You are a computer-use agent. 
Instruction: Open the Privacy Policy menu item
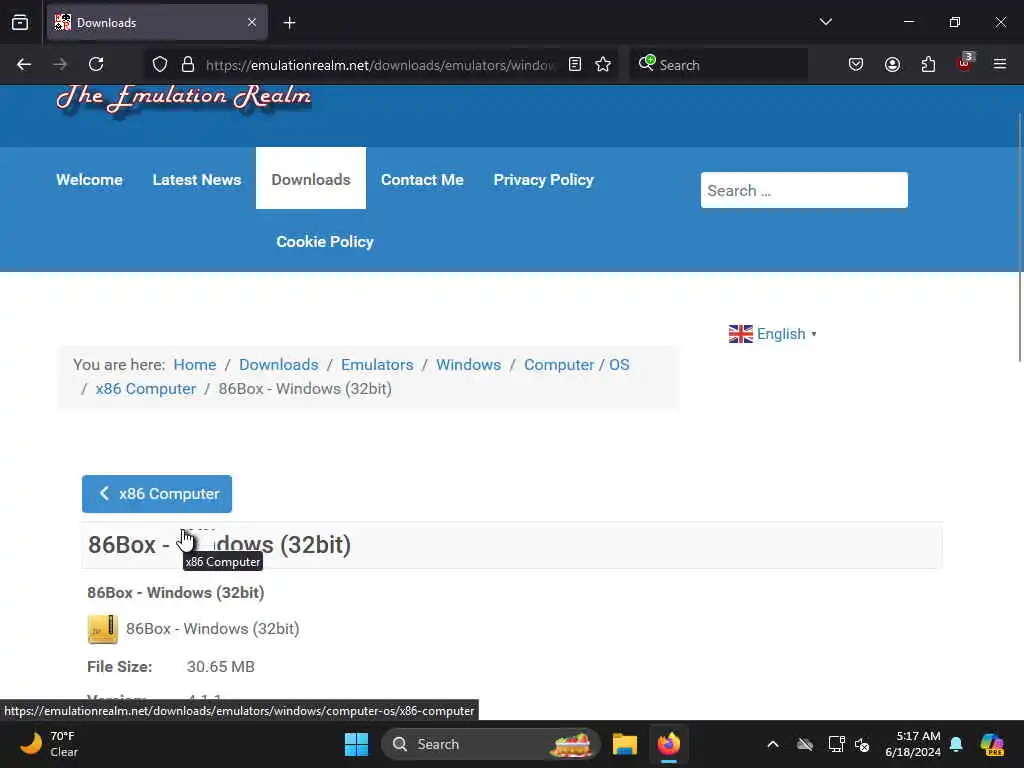coord(543,180)
